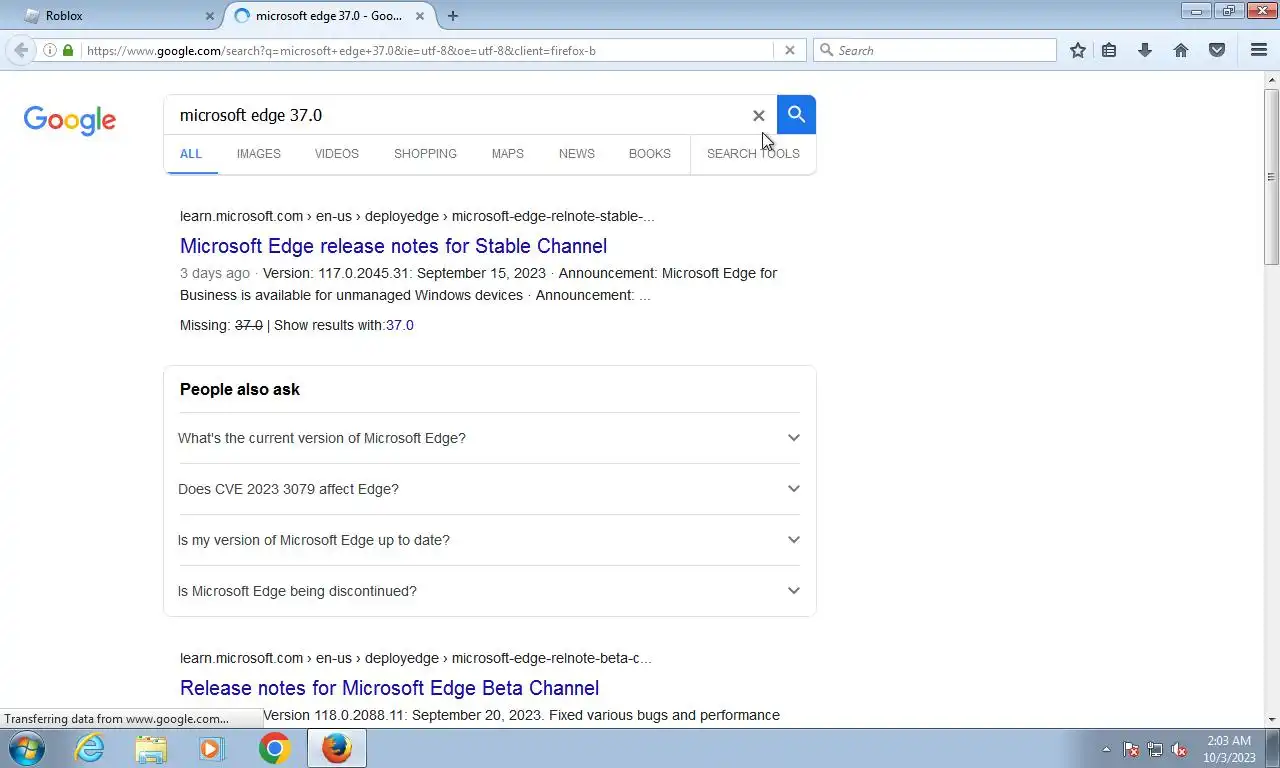The width and height of the screenshot is (1280, 768).
Task: Clear the Google search query with X
Action: pyautogui.click(x=758, y=116)
